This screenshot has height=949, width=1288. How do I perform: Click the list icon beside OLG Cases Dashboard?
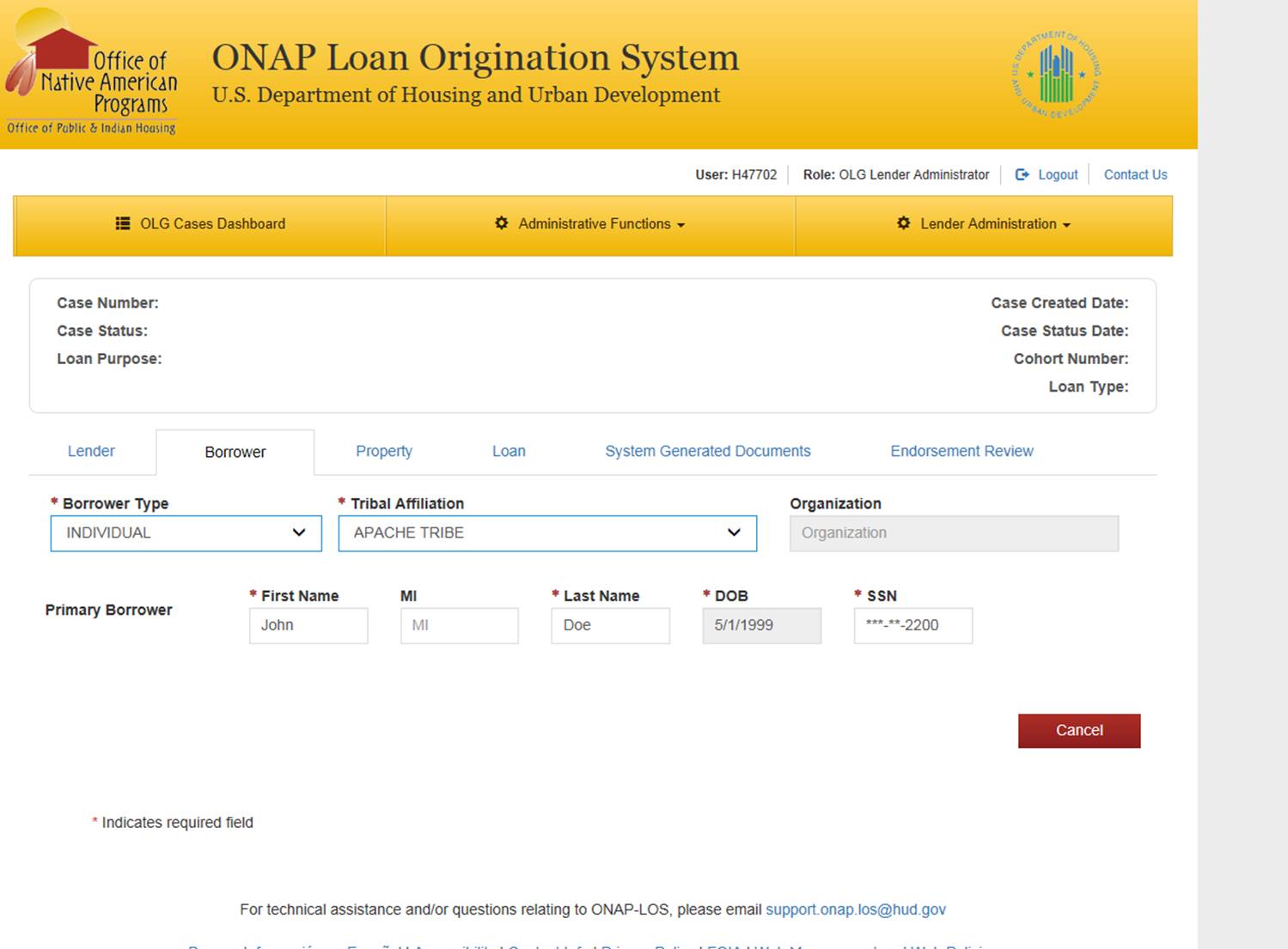click(123, 223)
